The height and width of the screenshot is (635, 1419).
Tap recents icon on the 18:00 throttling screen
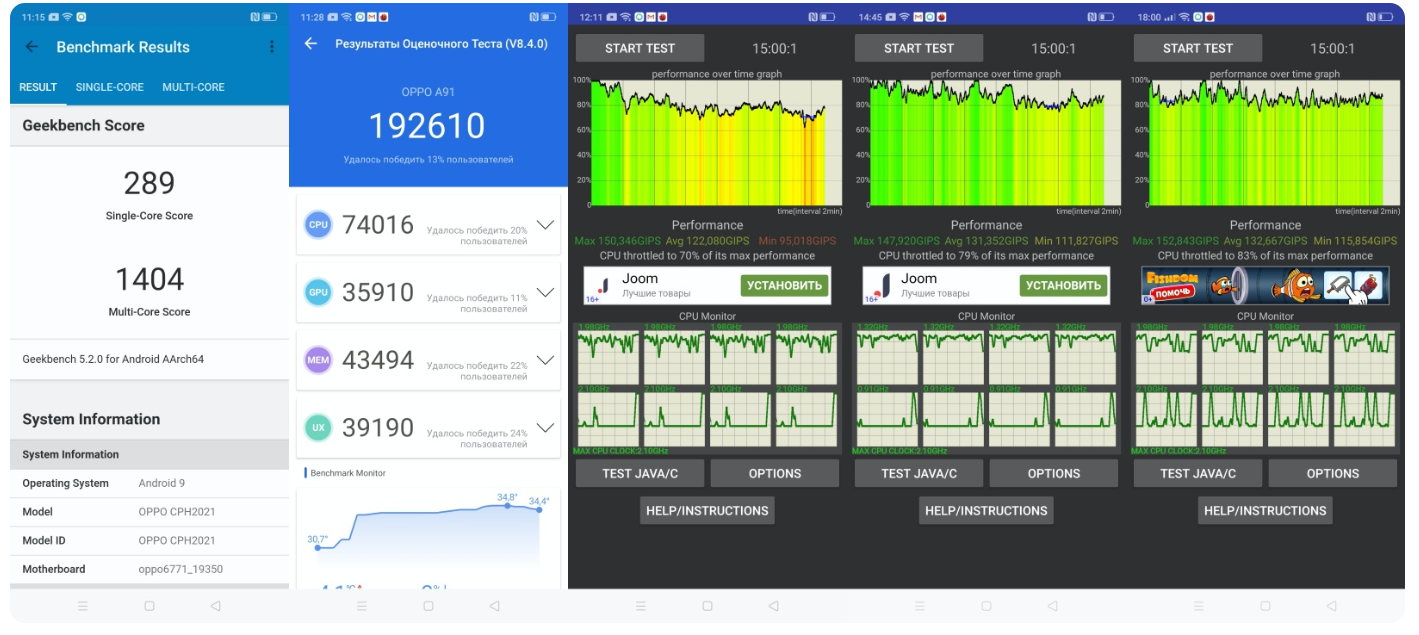click(1199, 606)
